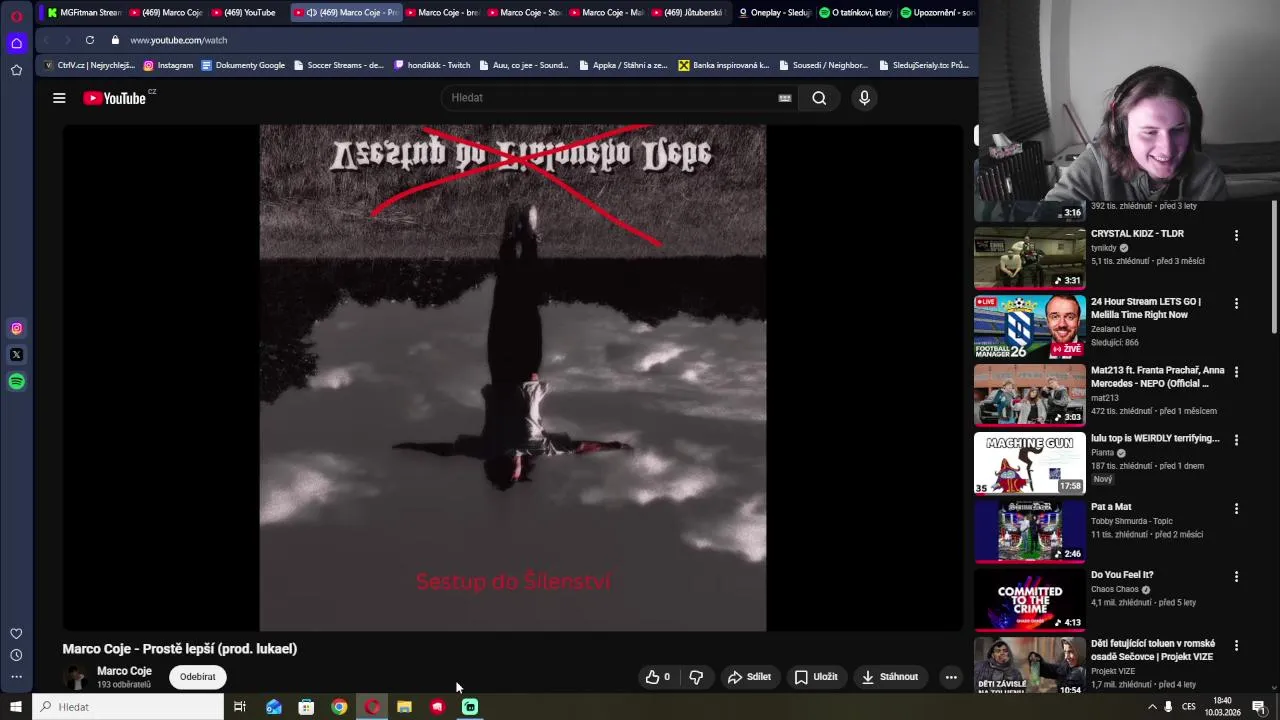This screenshot has height=720, width=1280.
Task: Open Microsoft Store from the taskbar
Action: (x=306, y=707)
